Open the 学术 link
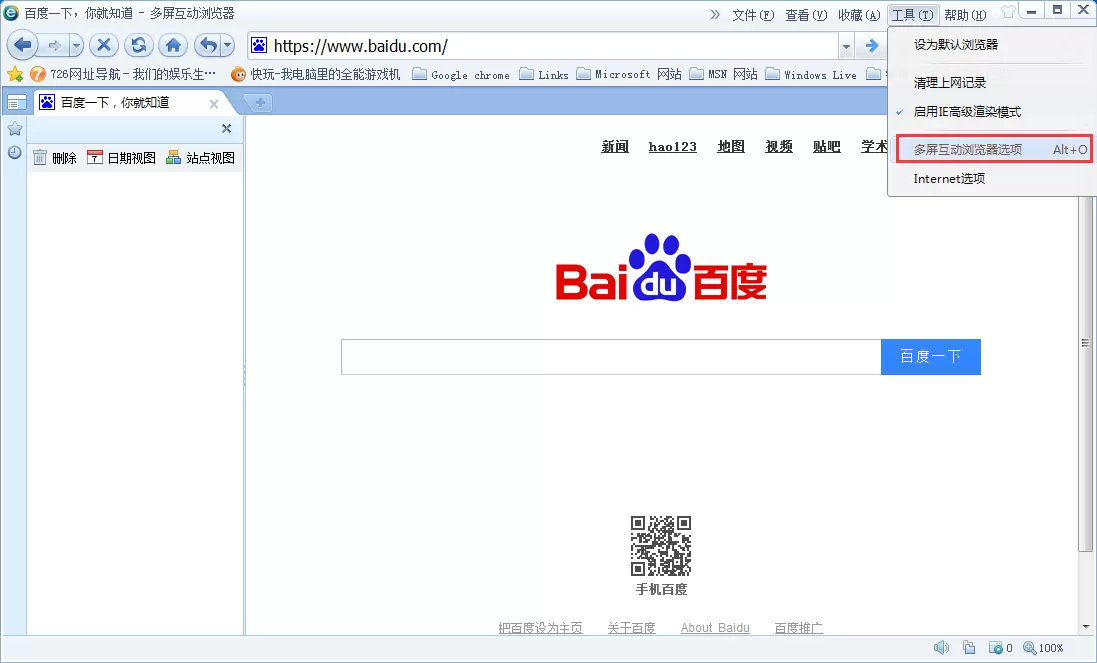This screenshot has width=1097, height=663. (x=874, y=146)
